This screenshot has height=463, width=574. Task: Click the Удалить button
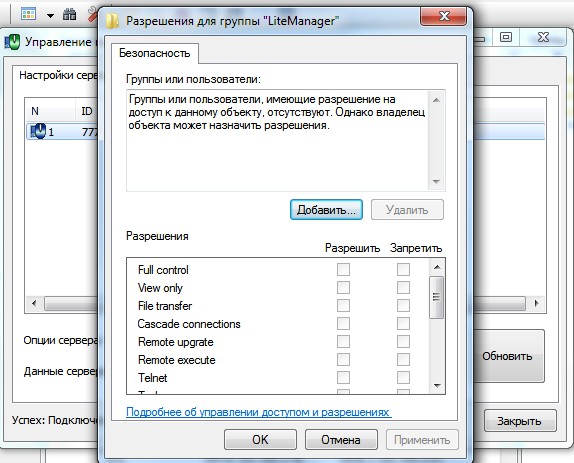pos(407,210)
